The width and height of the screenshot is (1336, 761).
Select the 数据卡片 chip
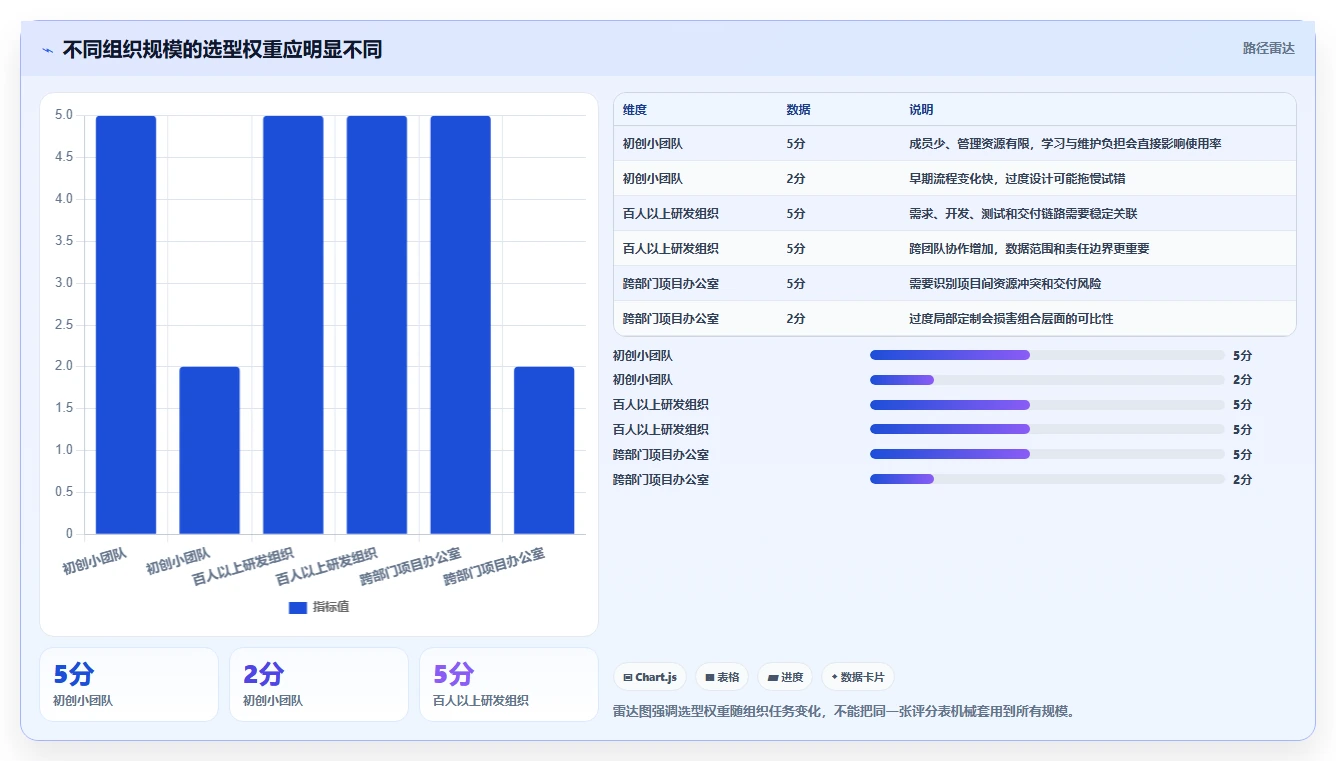click(858, 677)
